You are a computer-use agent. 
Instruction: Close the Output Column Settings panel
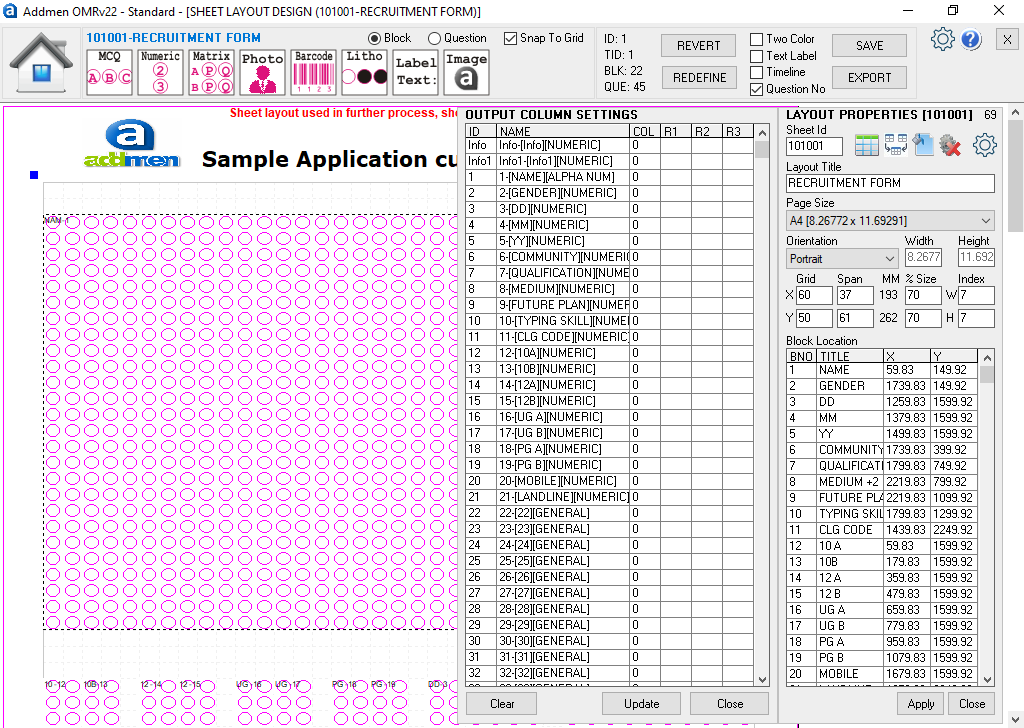729,704
